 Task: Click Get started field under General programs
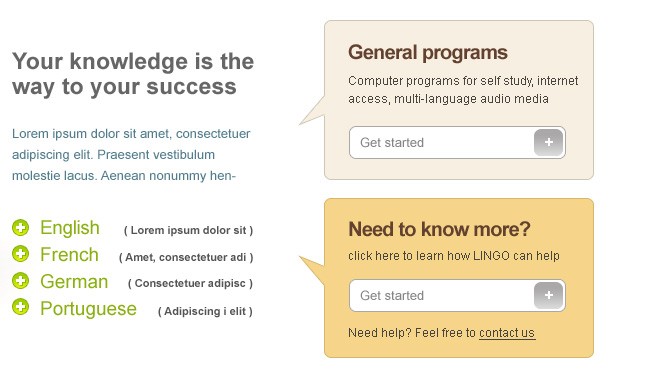coord(457,142)
